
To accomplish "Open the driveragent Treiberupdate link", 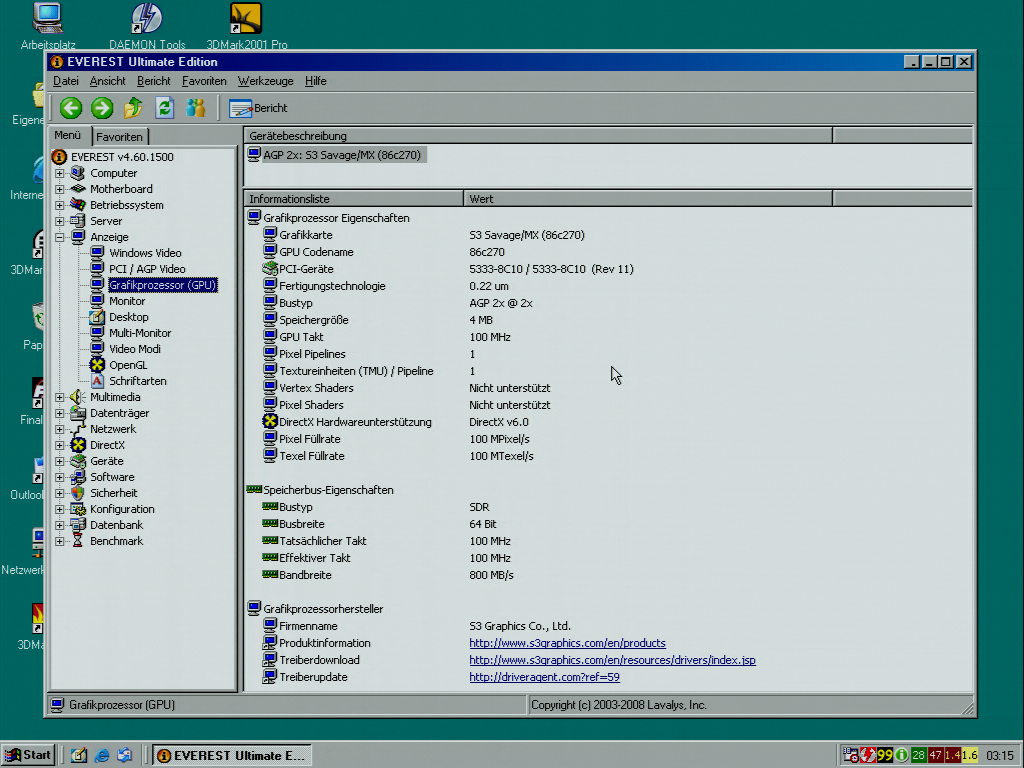I will click(544, 677).
